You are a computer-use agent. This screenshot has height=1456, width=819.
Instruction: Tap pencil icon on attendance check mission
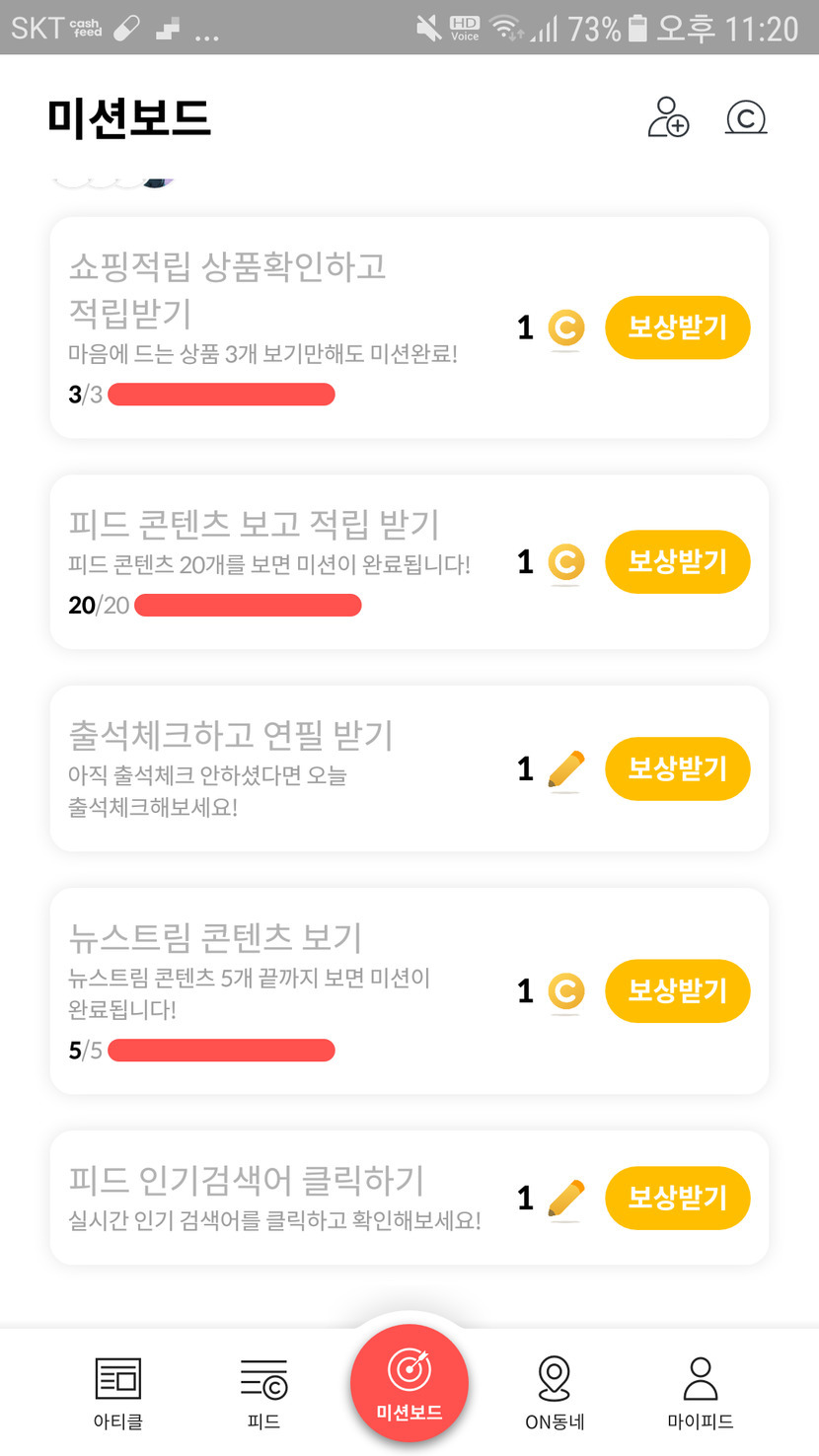(565, 769)
